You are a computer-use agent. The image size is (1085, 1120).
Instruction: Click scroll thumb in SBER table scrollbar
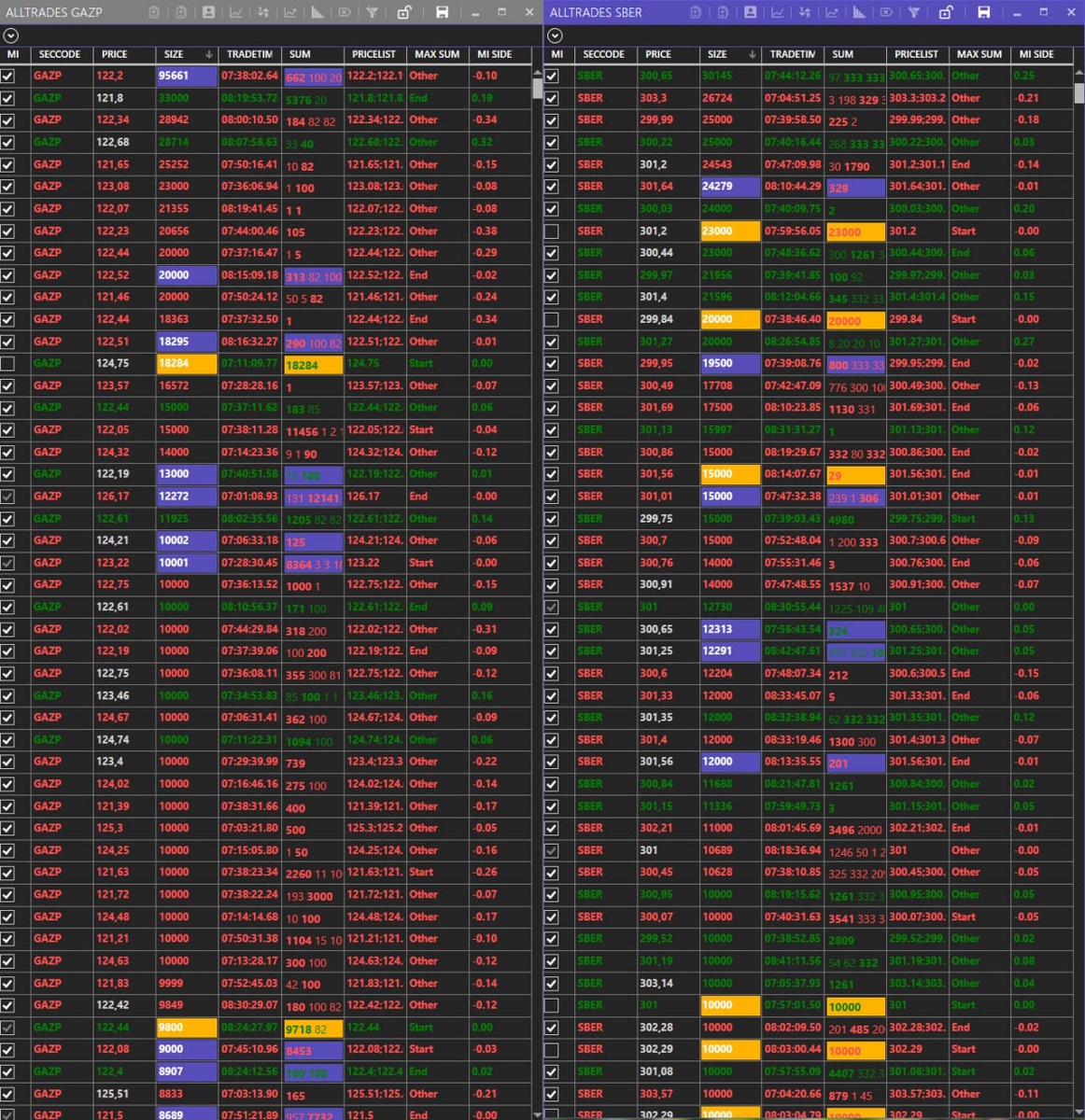pos(1079,91)
